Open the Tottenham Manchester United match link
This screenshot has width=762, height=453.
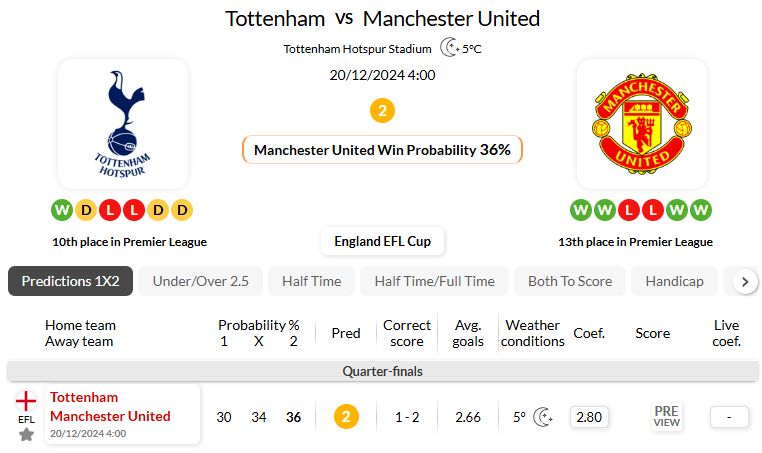[110, 407]
